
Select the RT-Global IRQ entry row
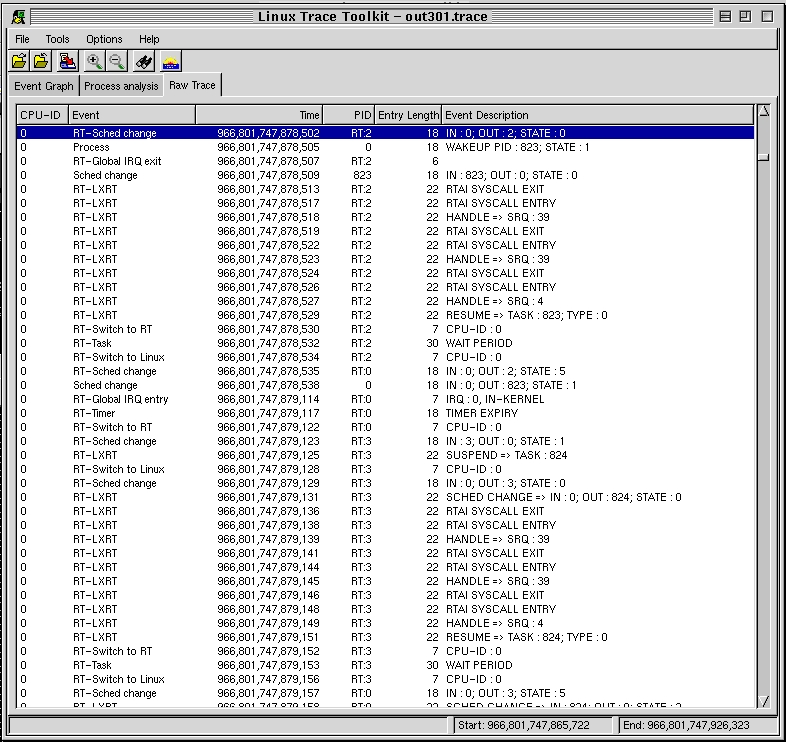(x=385, y=399)
